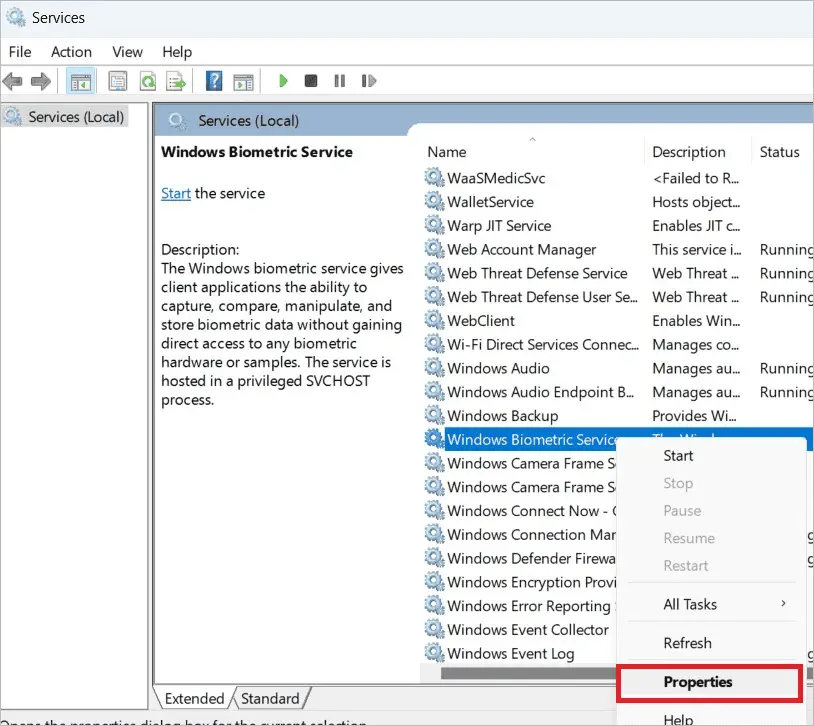Switch to the Extended tab

click(194, 698)
